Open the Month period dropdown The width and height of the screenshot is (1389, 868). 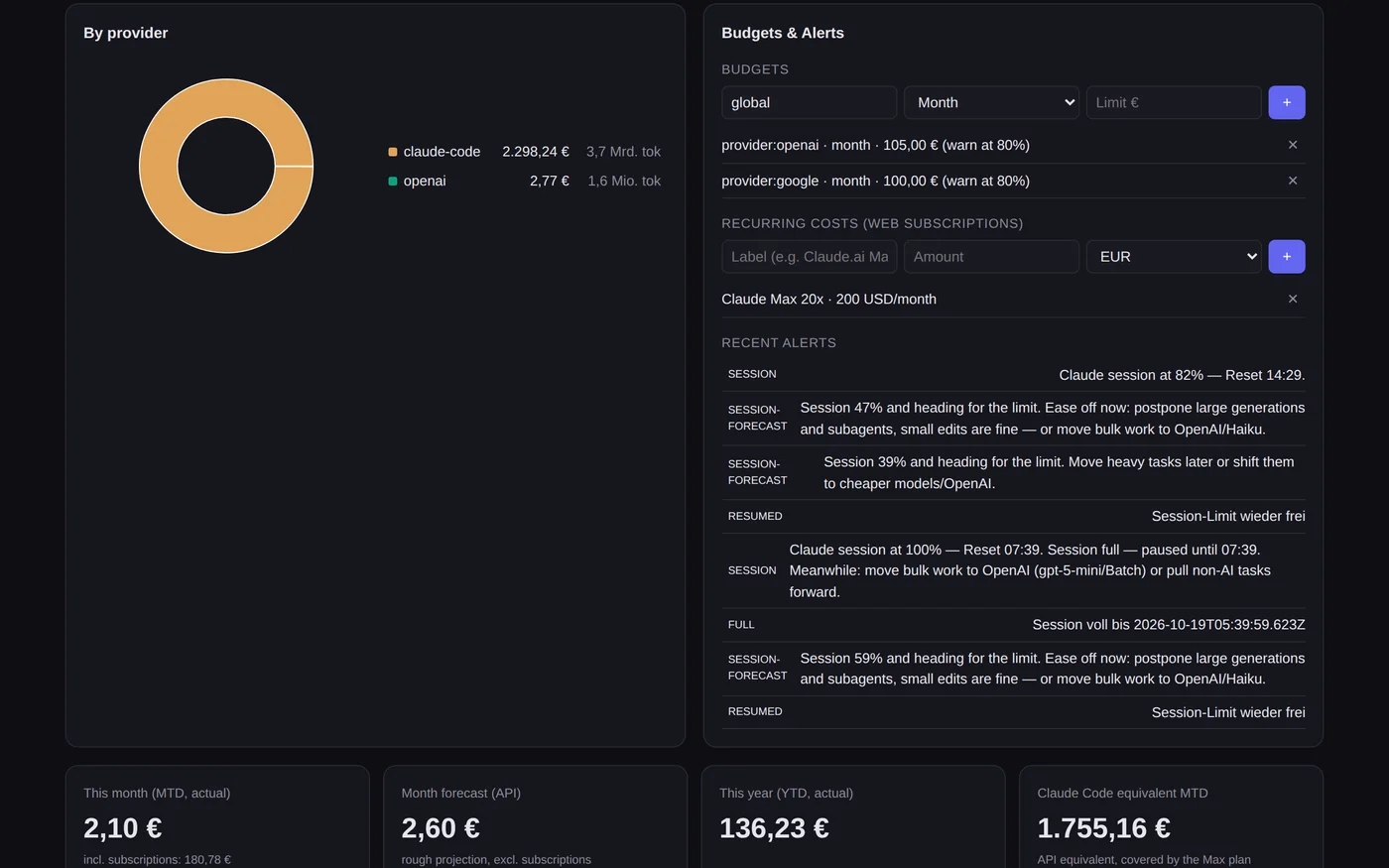pyautogui.click(x=991, y=102)
